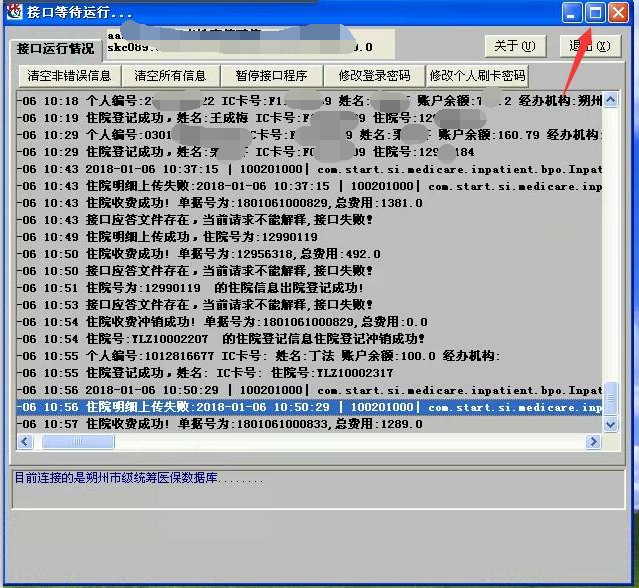Click the log list's scroll-up arrow
The width and height of the screenshot is (639, 588).
click(611, 99)
